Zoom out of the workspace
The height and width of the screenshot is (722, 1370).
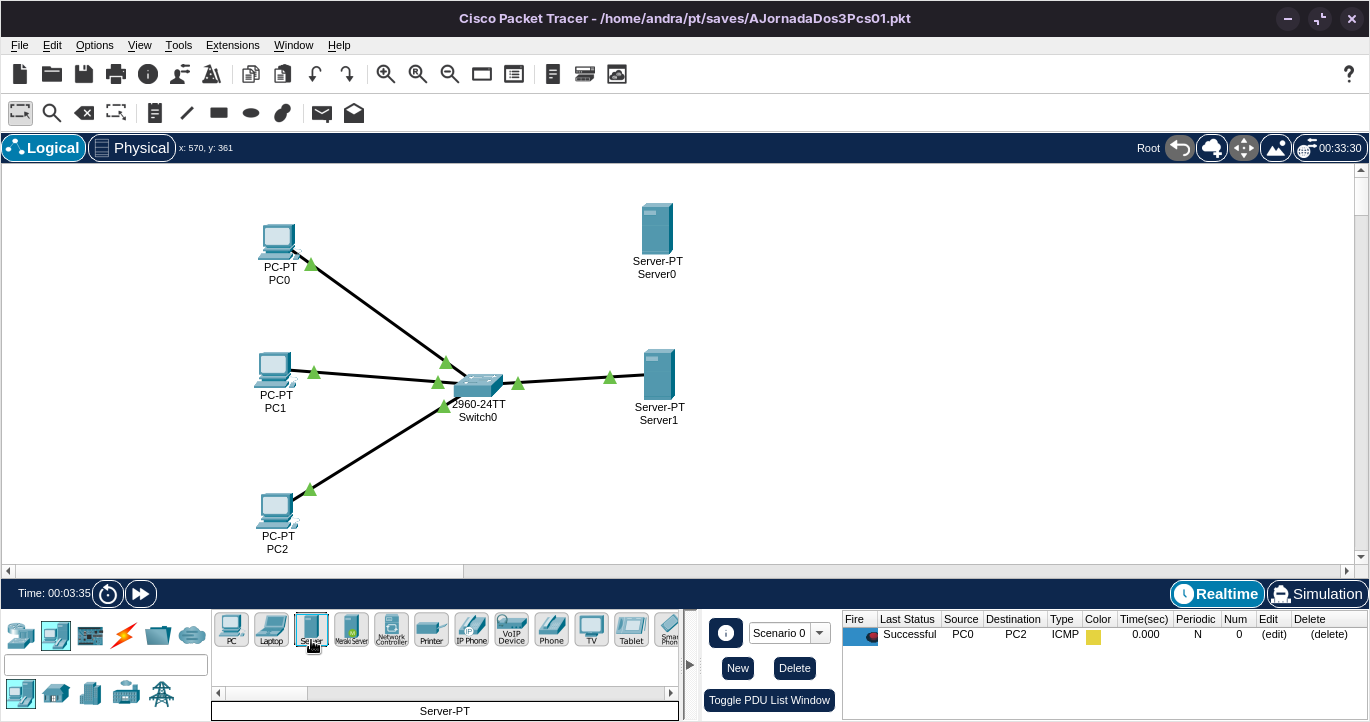[450, 74]
